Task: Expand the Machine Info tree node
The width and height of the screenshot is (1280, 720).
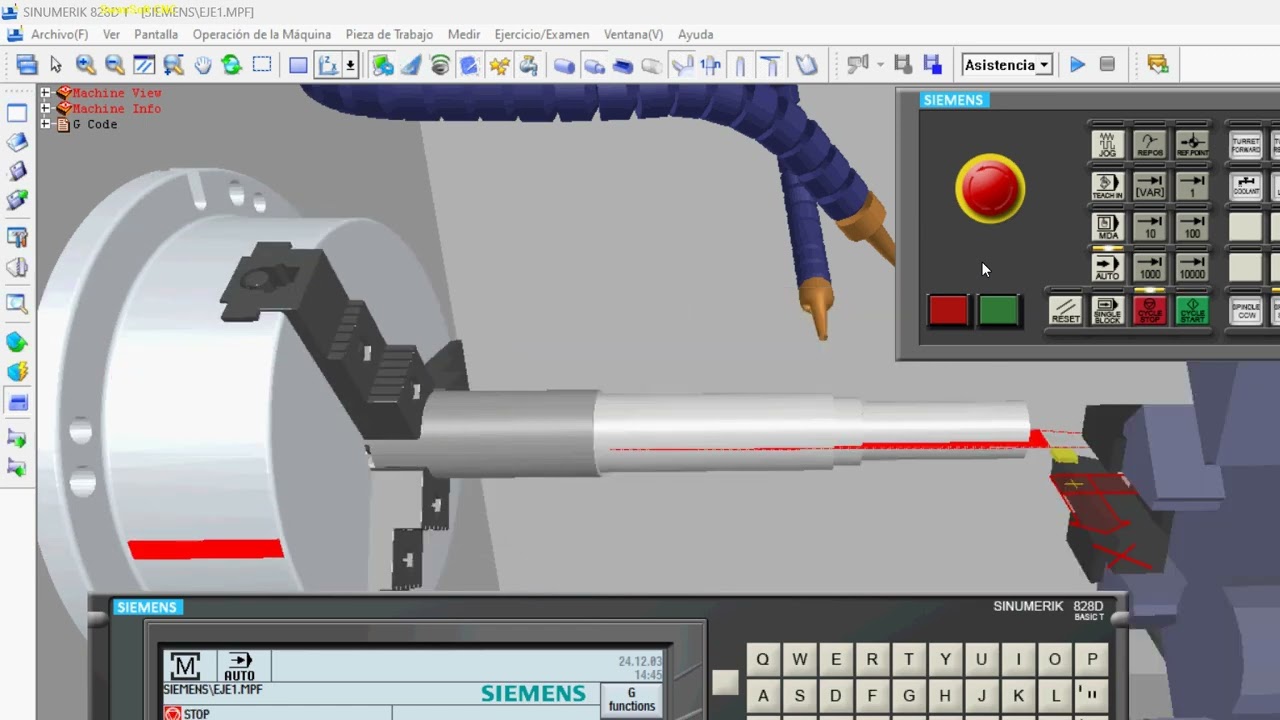Action: tap(45, 109)
